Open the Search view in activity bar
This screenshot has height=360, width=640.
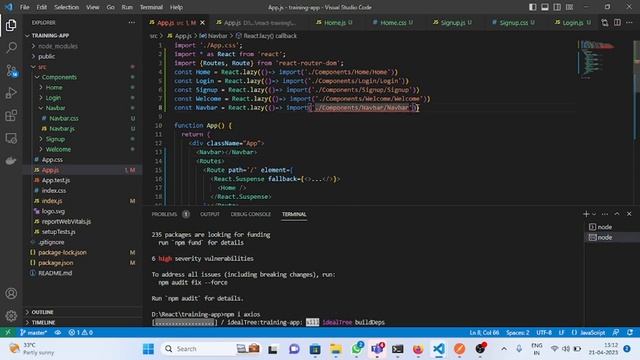tap(11, 48)
